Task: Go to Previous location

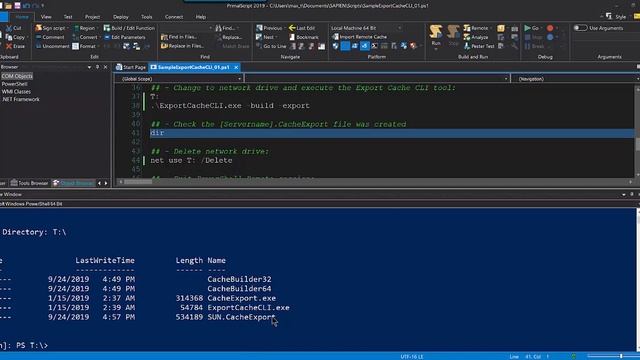Action: (x=269, y=28)
